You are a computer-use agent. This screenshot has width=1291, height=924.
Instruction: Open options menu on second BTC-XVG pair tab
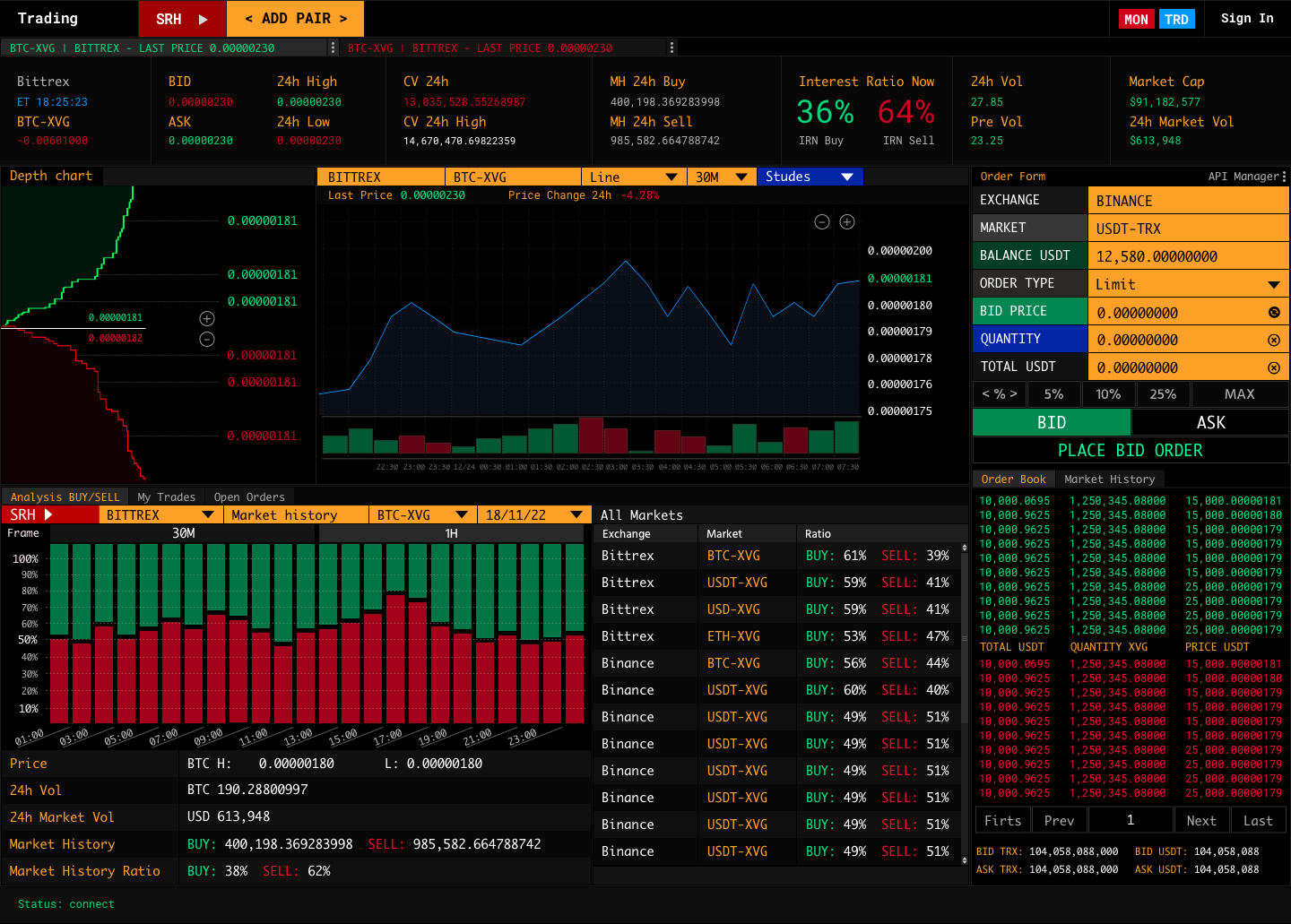tap(671, 47)
